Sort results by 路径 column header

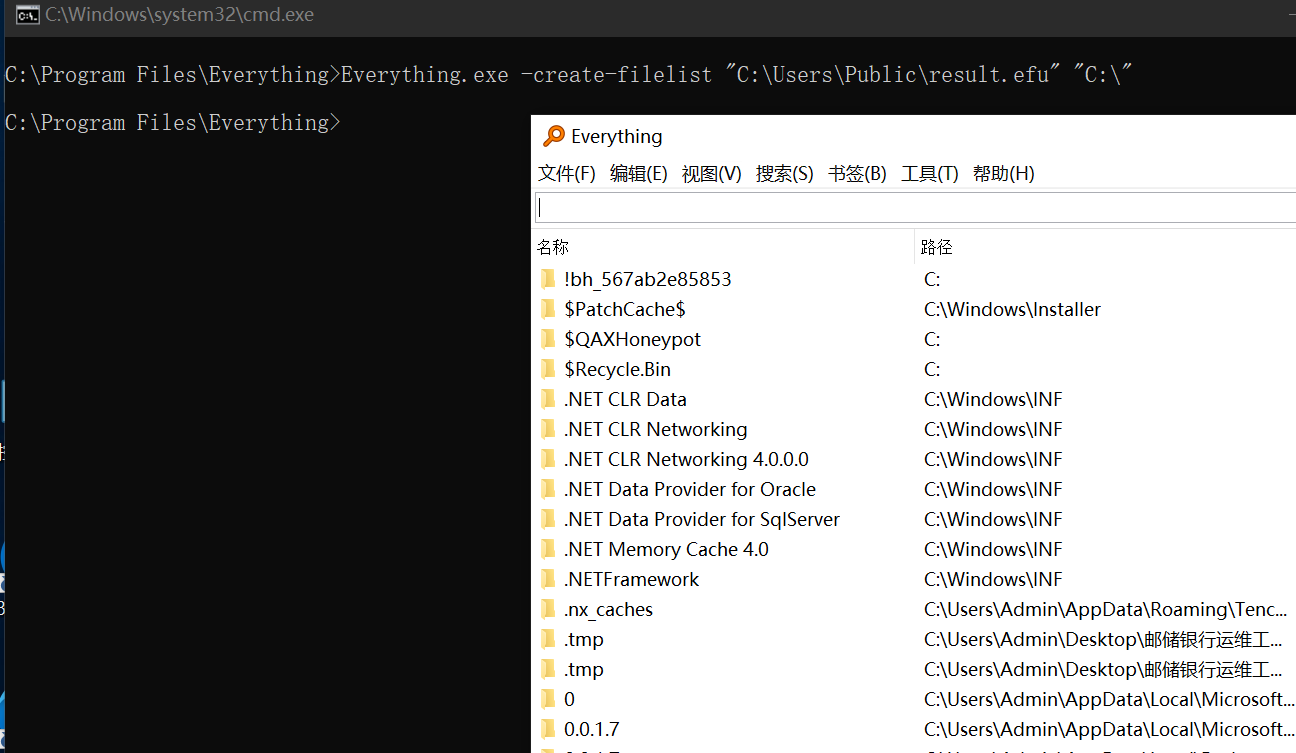click(x=937, y=247)
